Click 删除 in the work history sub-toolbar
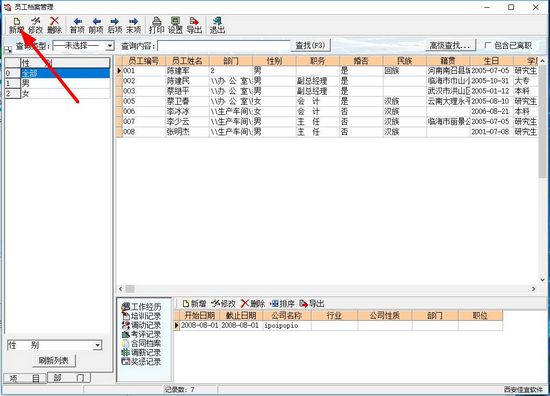 coord(253,304)
